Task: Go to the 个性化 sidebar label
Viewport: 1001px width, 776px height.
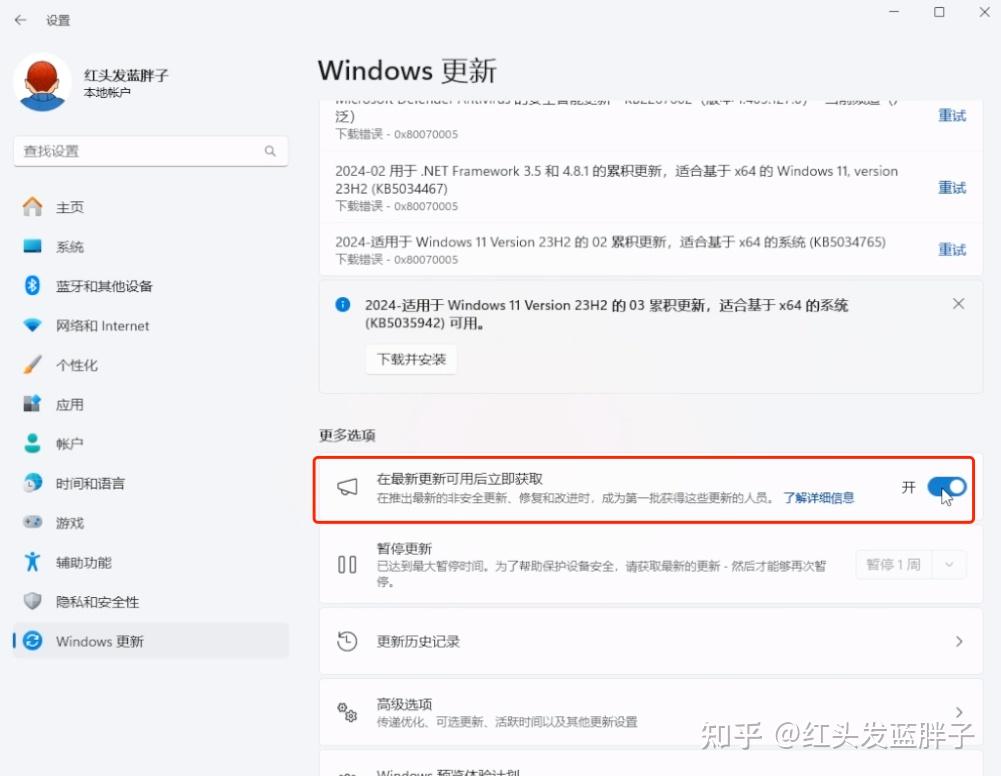Action: [x=77, y=365]
